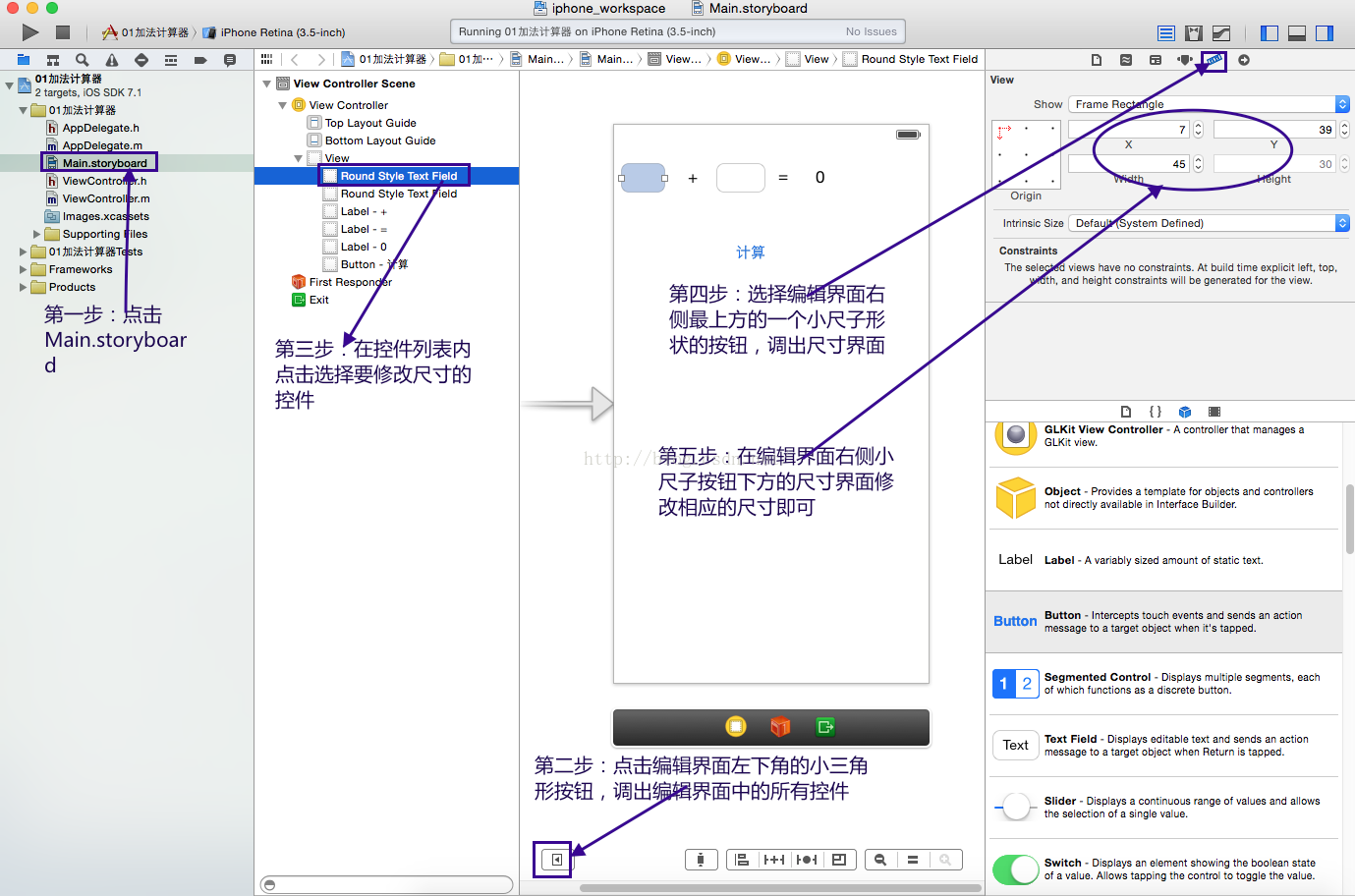Show related items grid in jump bar
1355x896 pixels.
click(266, 59)
